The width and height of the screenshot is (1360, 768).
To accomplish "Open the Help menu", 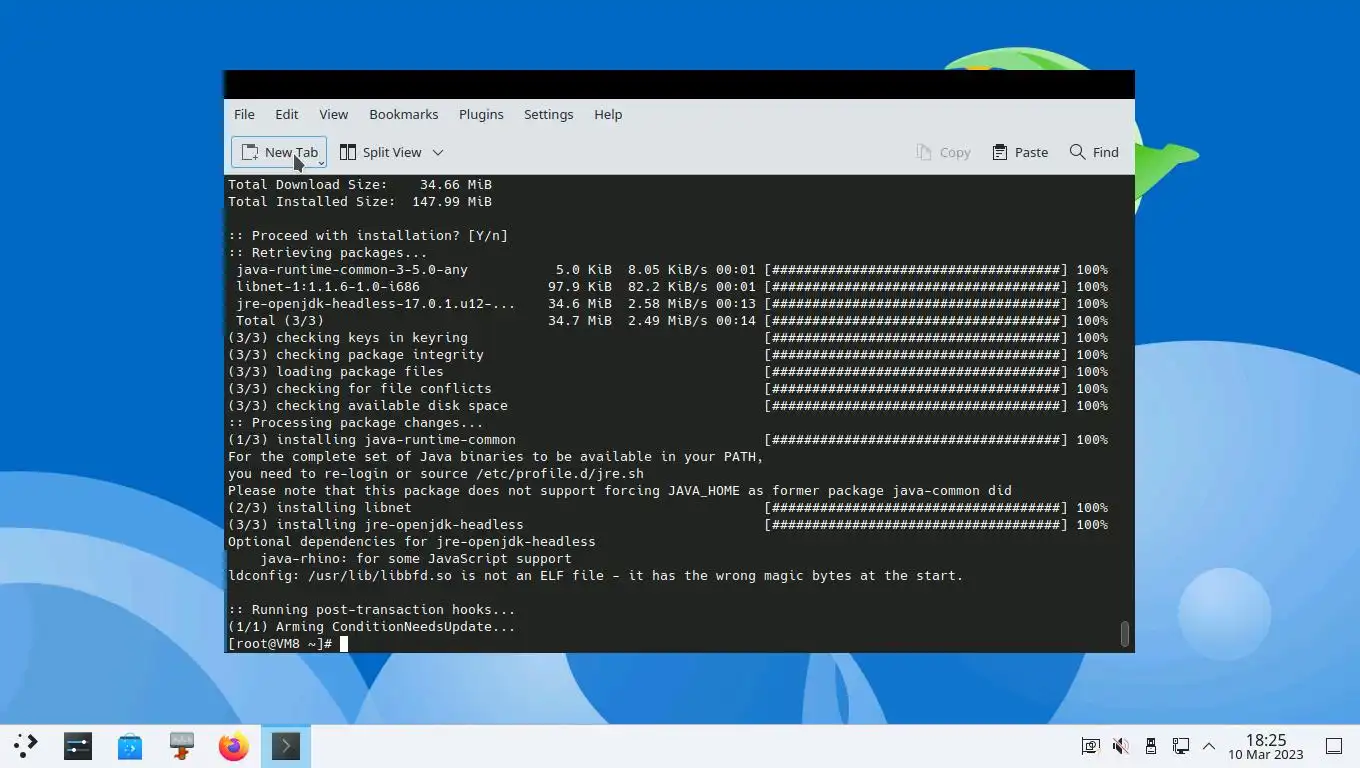I will click(608, 114).
